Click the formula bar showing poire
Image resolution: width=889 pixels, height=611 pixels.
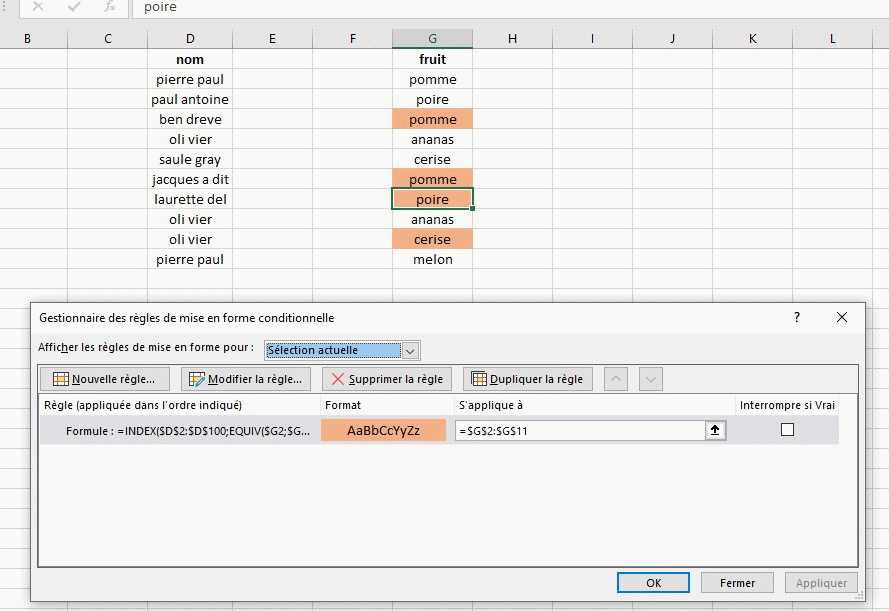tap(510, 7)
